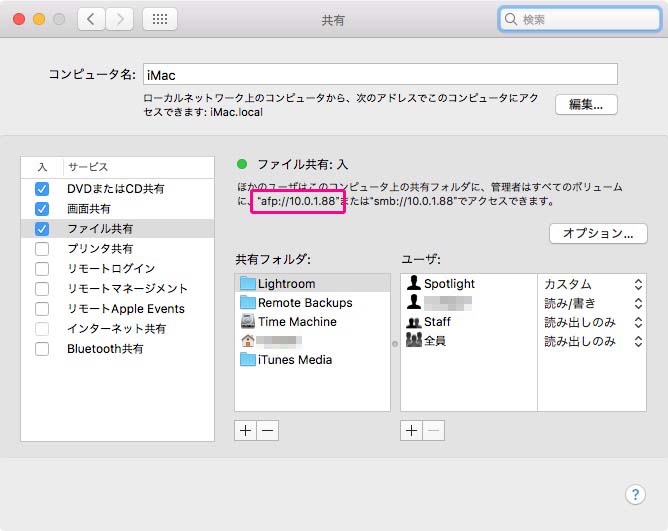The width and height of the screenshot is (668, 531).
Task: Remove shared folder with minus button
Action: coord(268,430)
